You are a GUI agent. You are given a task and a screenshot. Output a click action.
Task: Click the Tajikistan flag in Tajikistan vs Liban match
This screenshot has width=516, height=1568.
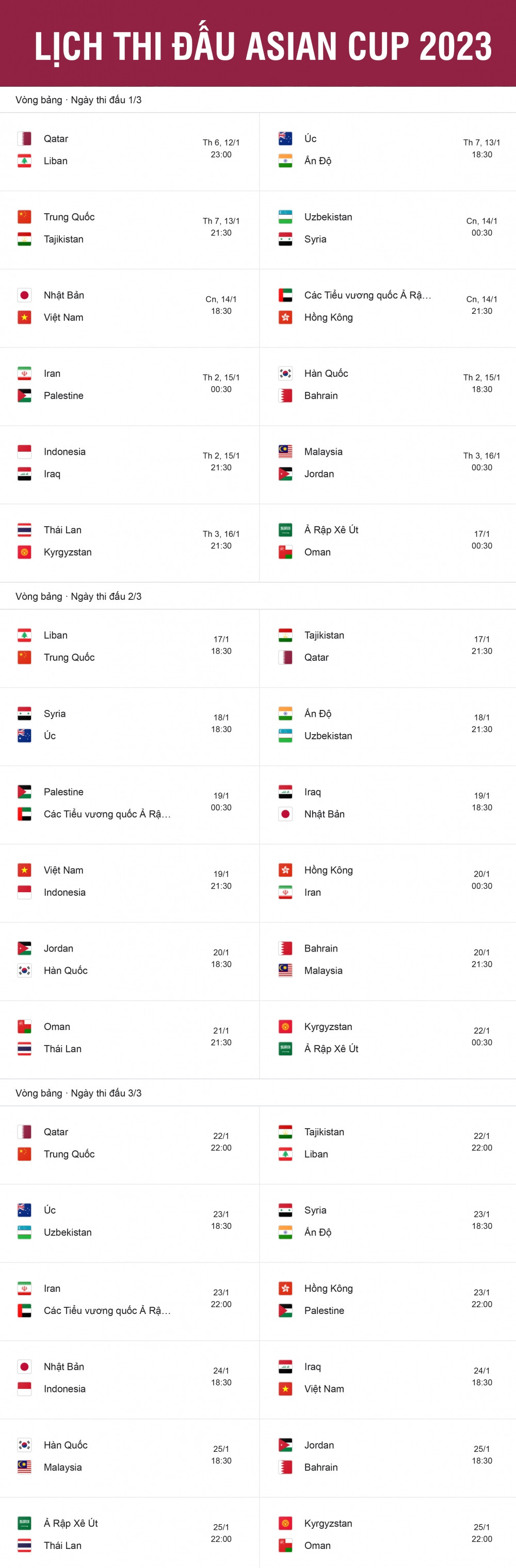(x=285, y=1132)
